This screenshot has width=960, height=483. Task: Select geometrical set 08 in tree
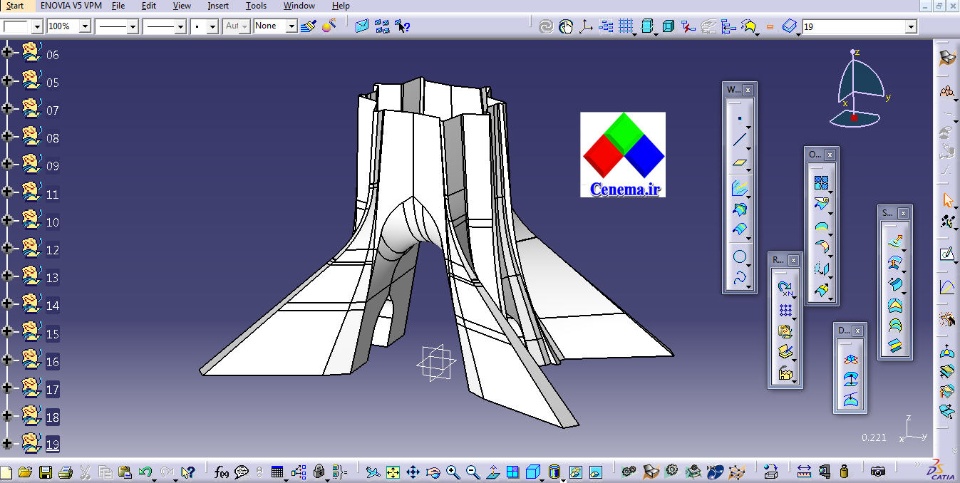click(53, 138)
